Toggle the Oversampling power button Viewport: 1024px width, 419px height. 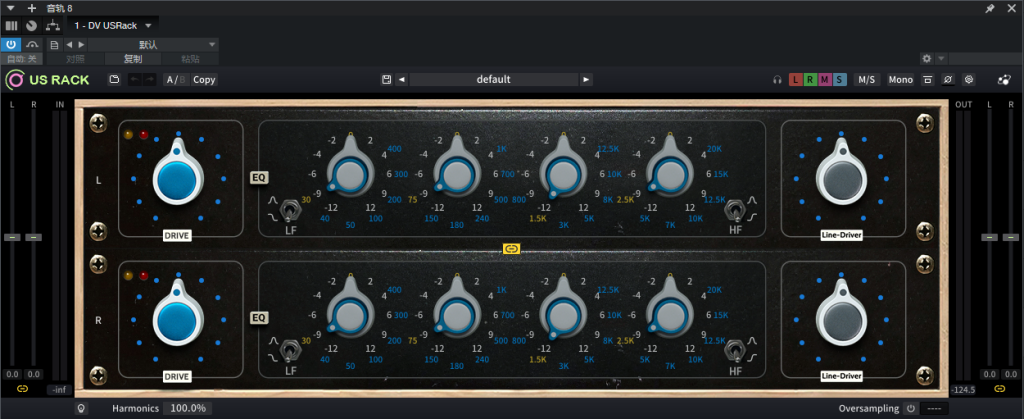[x=911, y=409]
